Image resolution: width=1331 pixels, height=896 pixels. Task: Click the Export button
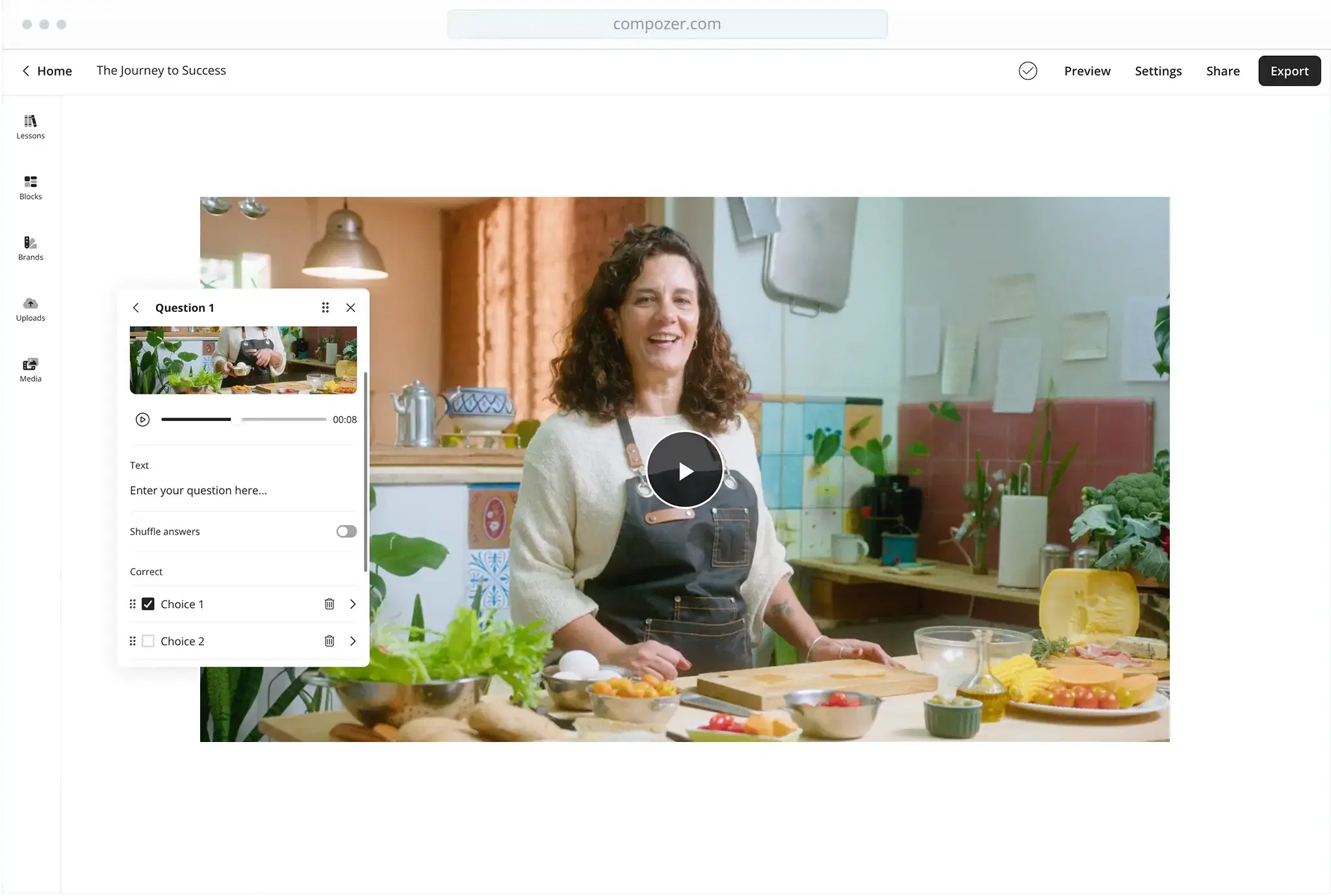pyautogui.click(x=1289, y=71)
